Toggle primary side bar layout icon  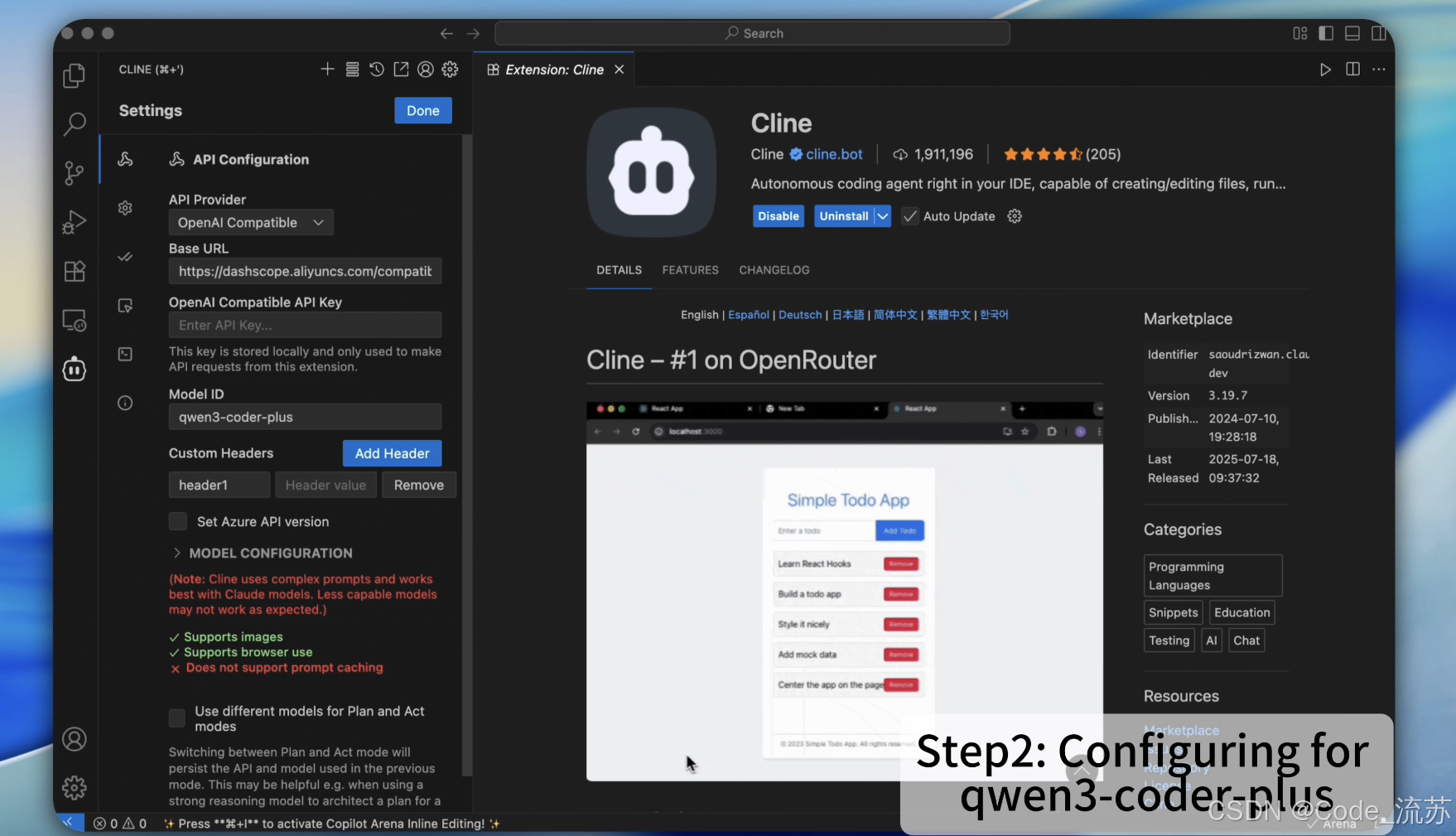(x=1326, y=33)
